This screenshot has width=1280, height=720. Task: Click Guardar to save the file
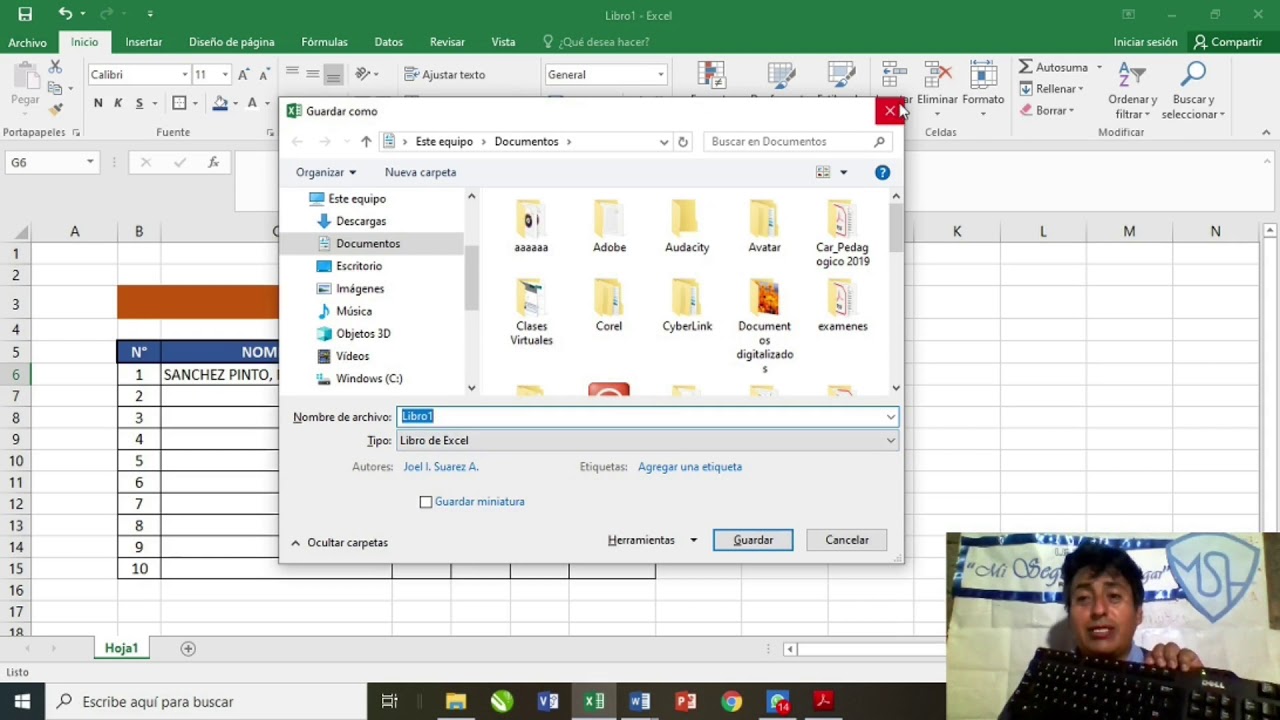click(x=753, y=540)
